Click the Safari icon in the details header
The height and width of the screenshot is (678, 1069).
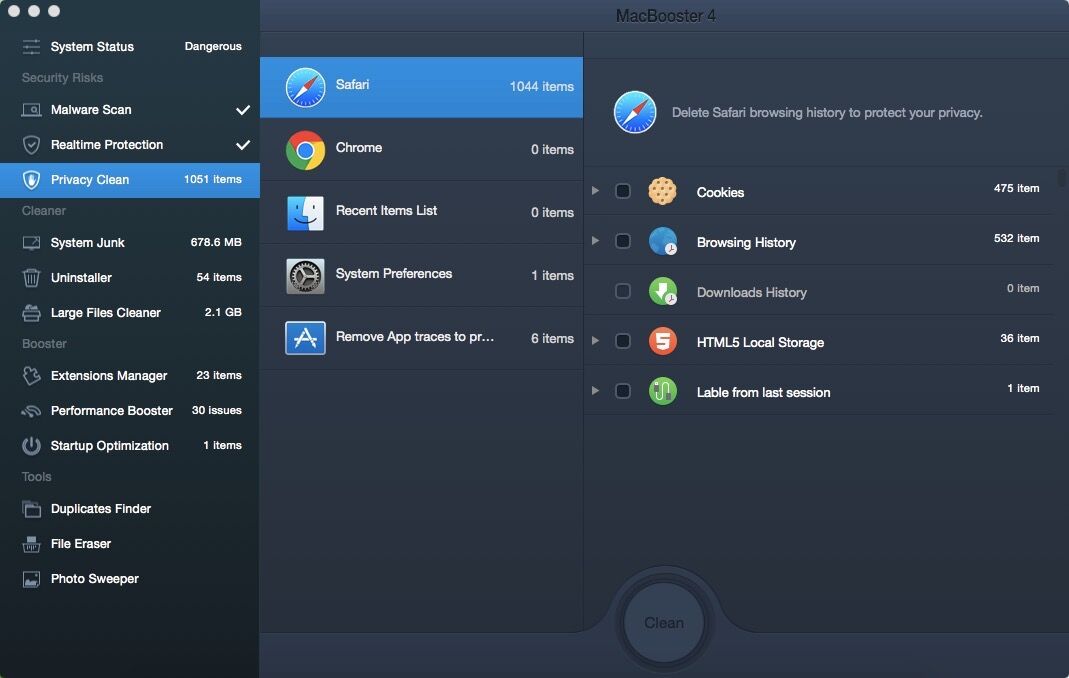coord(635,112)
